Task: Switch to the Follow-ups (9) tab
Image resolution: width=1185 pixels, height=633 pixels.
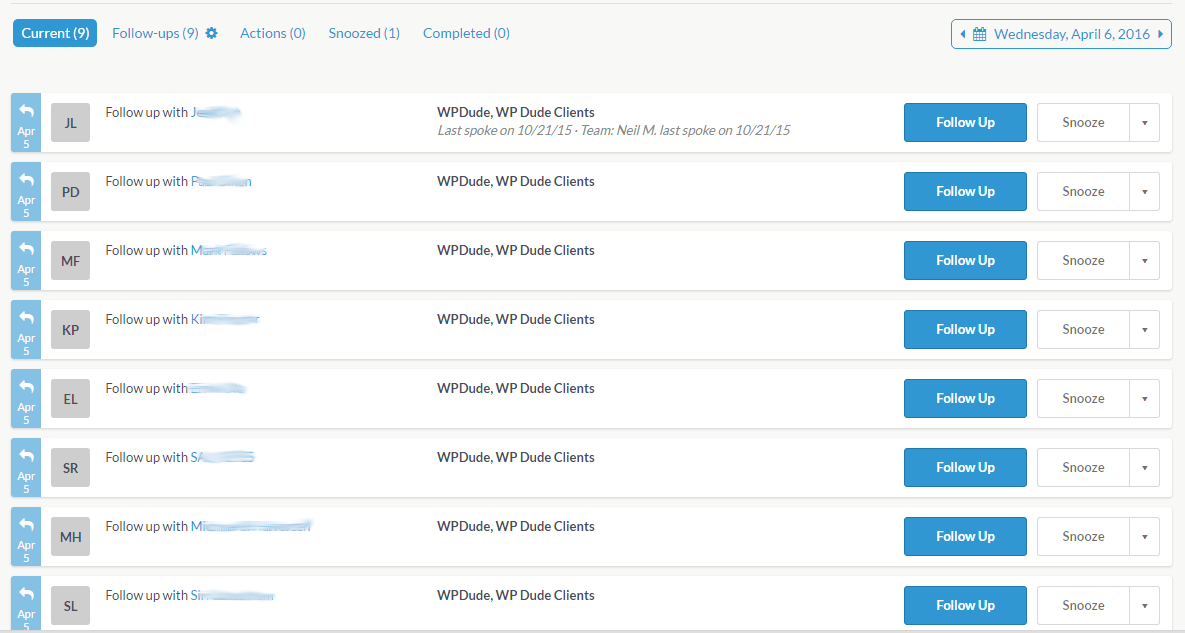Action: tap(155, 33)
